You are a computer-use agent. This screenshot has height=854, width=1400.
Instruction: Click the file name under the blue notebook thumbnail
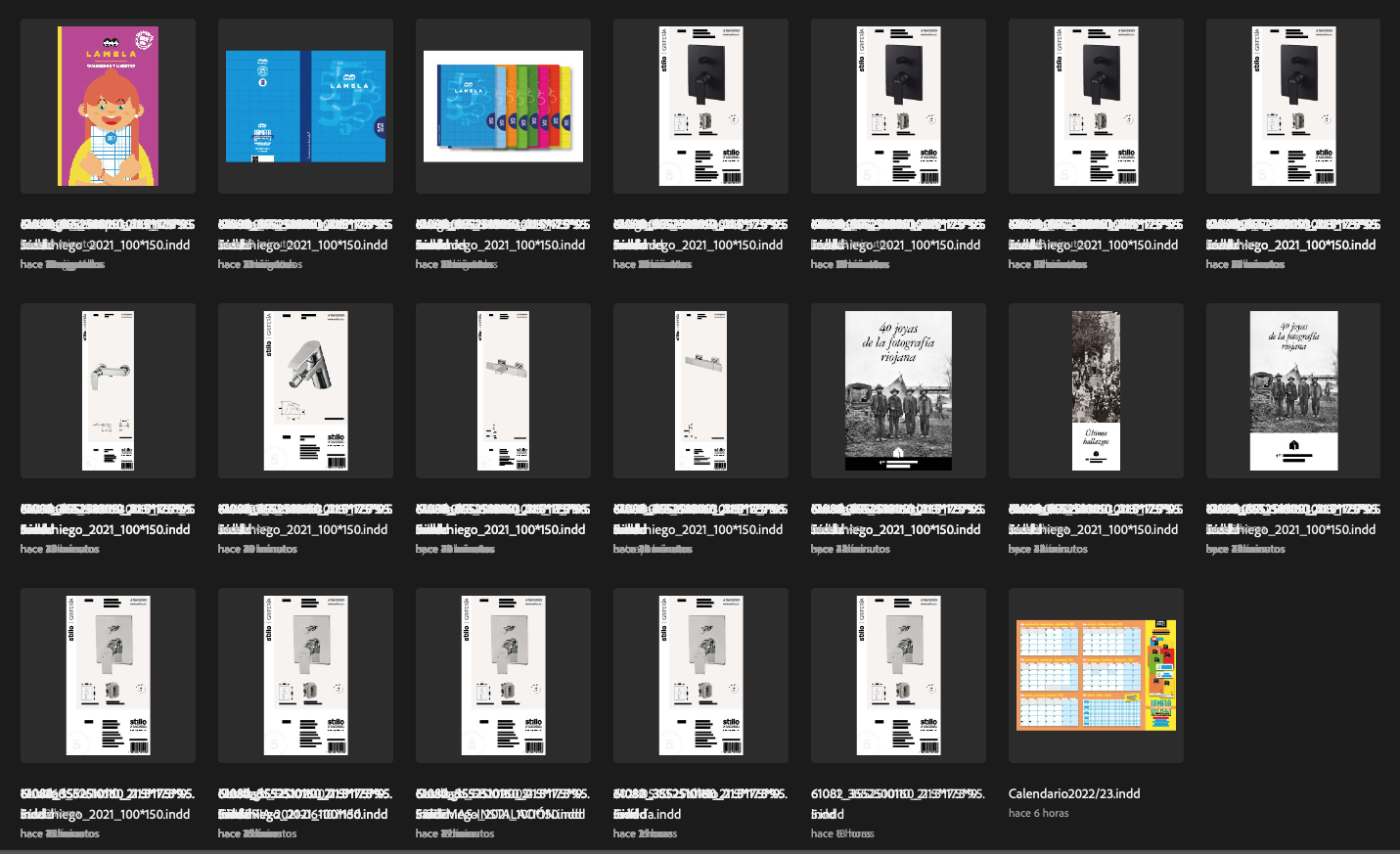click(303, 245)
